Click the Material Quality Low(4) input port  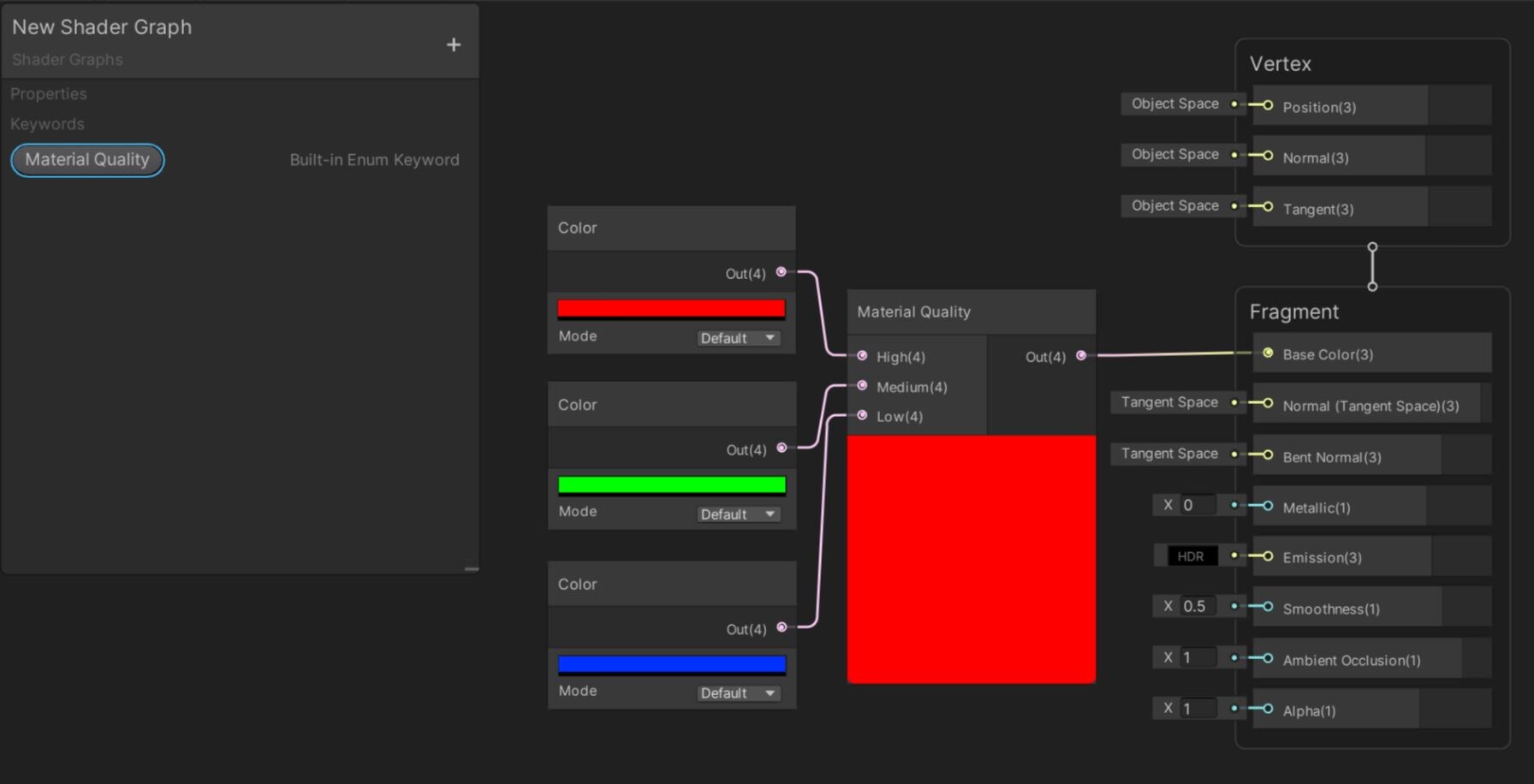point(862,416)
